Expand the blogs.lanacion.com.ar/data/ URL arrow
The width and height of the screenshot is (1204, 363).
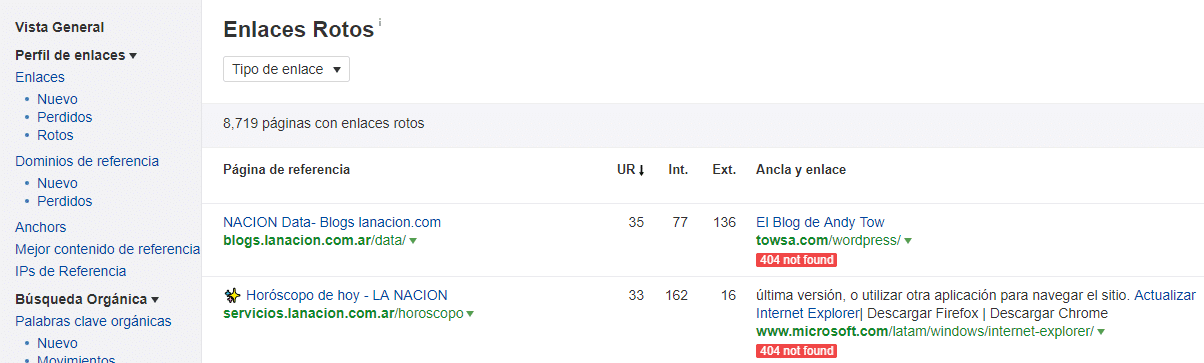[x=413, y=241]
